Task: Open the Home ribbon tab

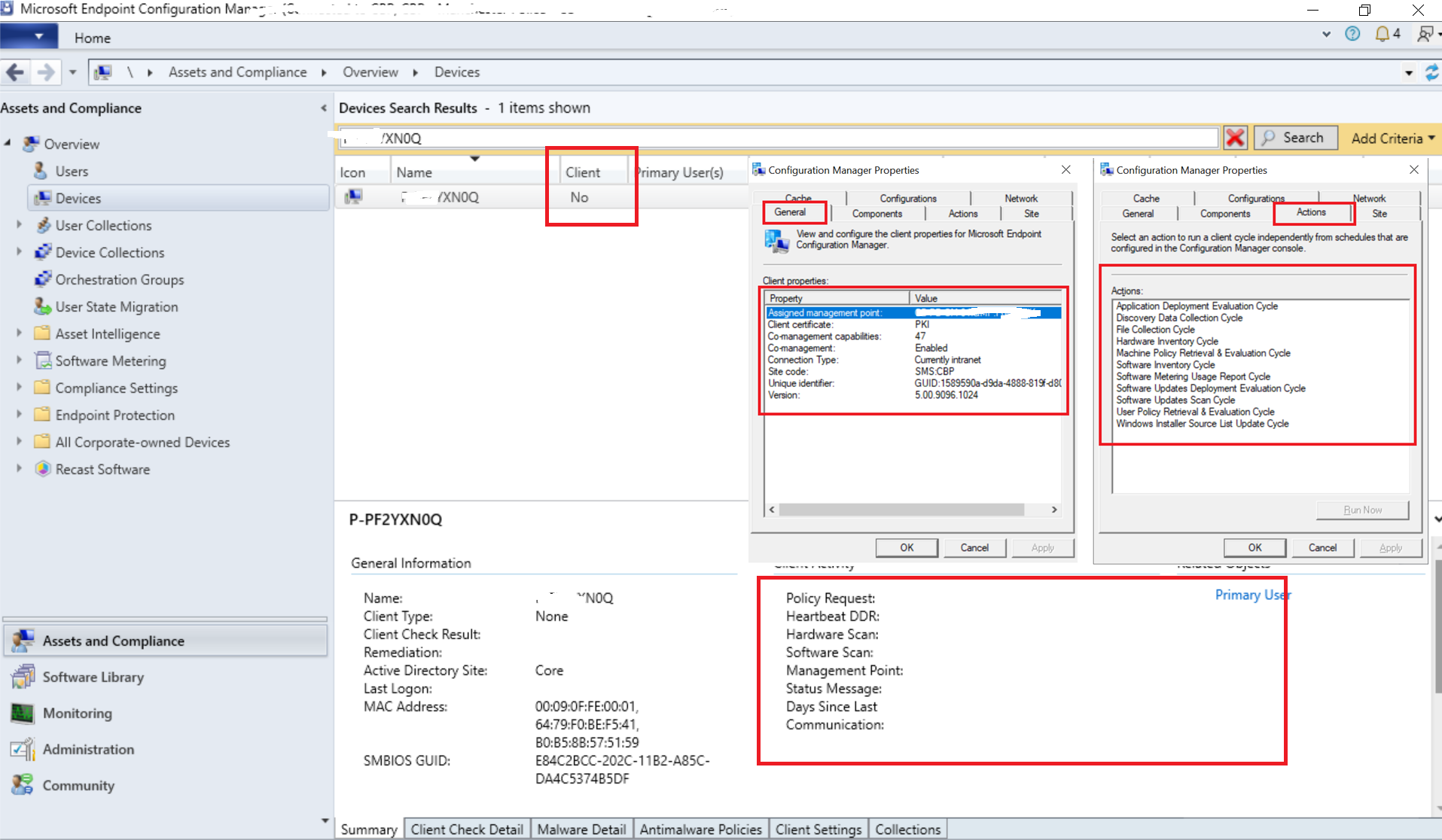Action: (x=92, y=38)
